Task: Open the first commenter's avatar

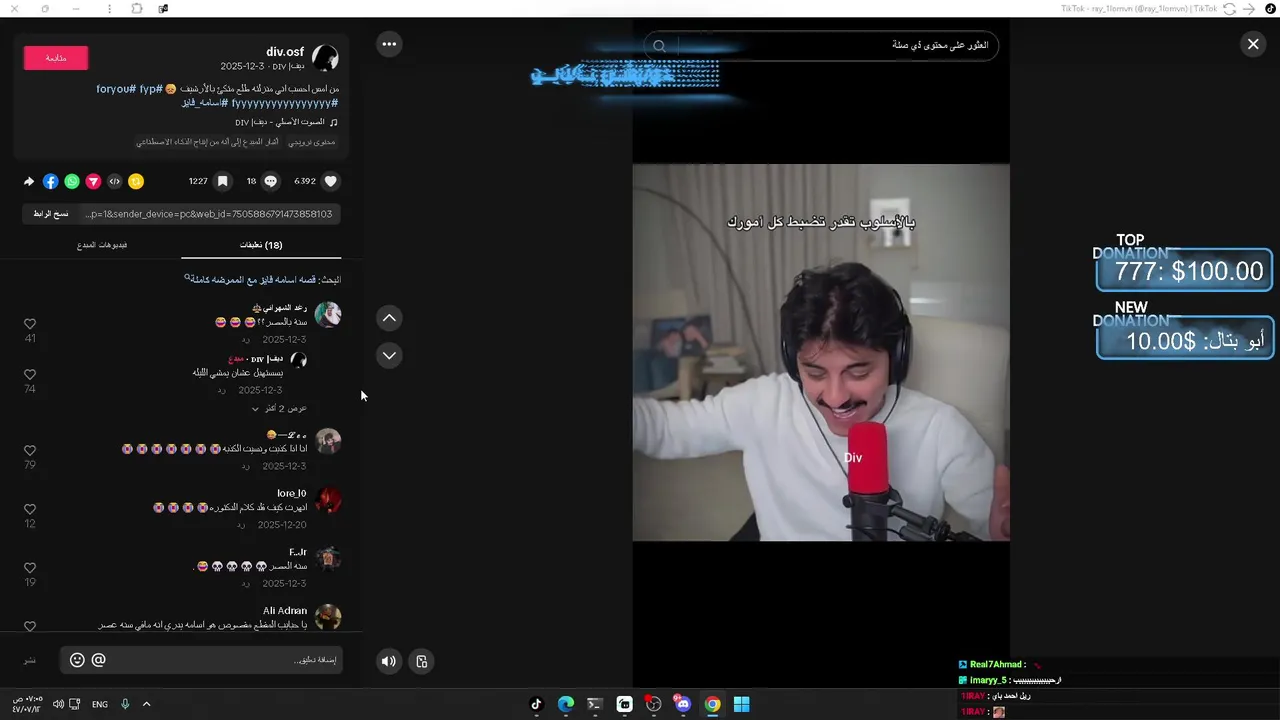Action: tap(328, 314)
